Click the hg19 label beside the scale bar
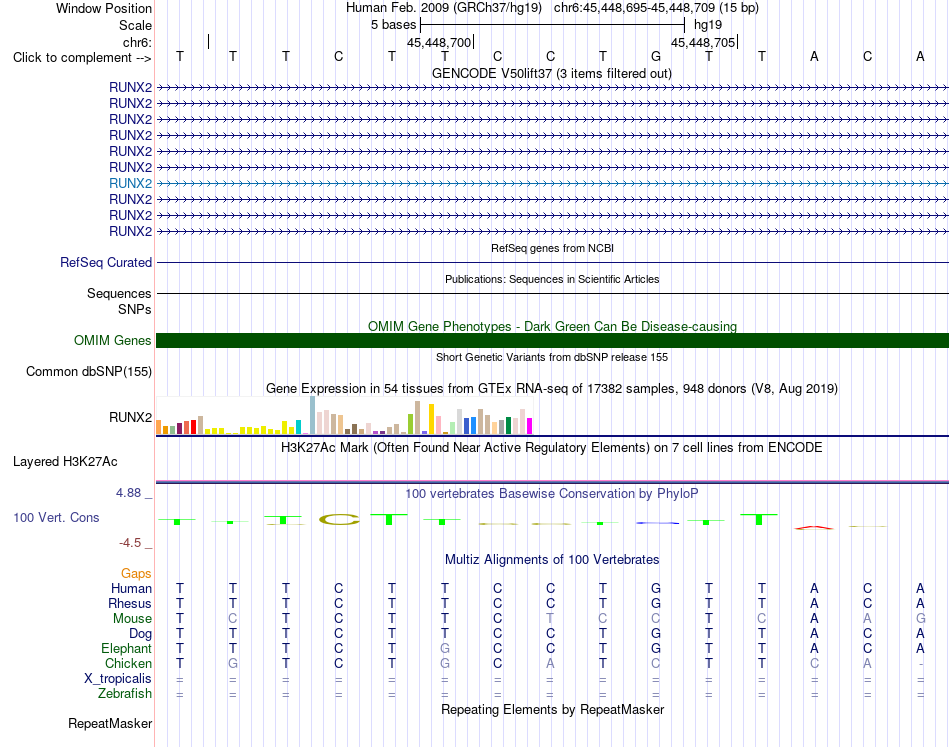The width and height of the screenshot is (950, 747). pos(708,25)
